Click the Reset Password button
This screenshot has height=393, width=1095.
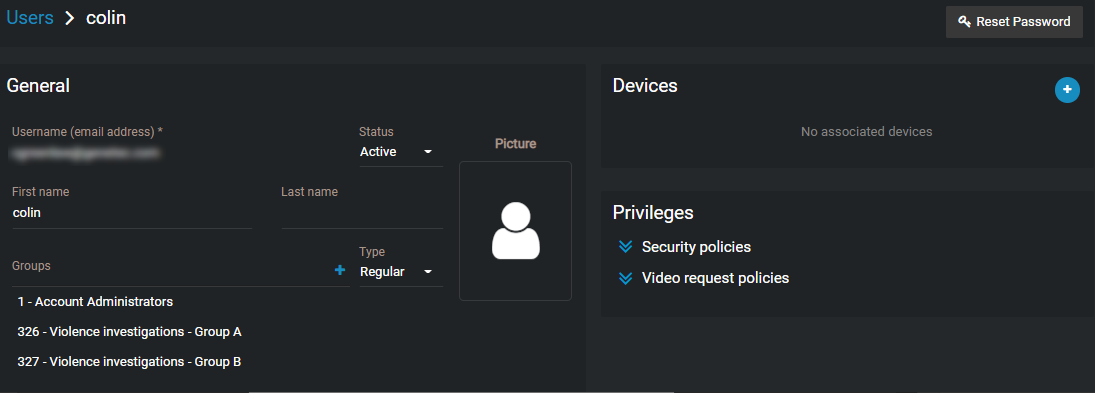click(1014, 22)
